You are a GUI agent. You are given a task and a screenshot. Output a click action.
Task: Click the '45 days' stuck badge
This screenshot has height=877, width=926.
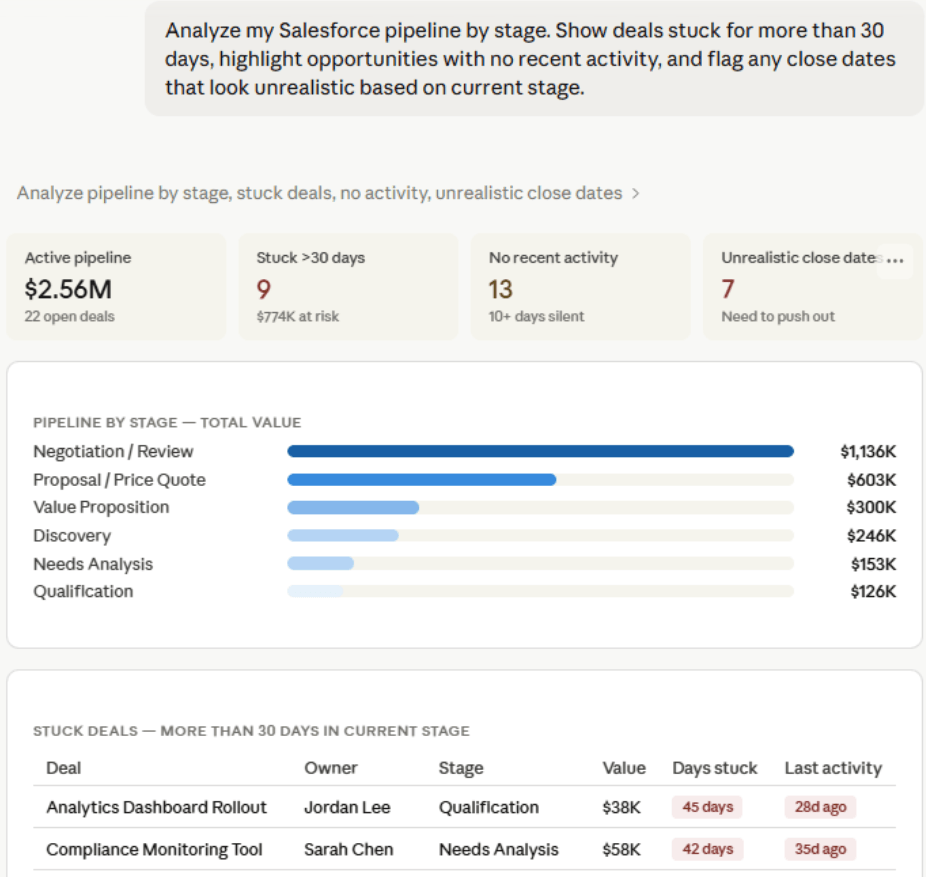click(707, 807)
